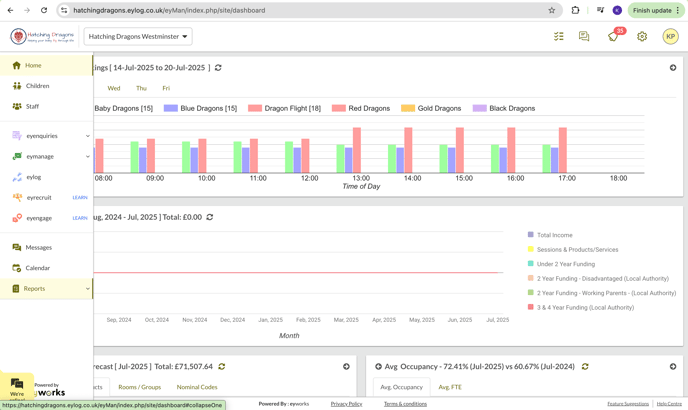Toggle Blue Dragons [15] legend series
The width and height of the screenshot is (688, 410).
[x=201, y=108]
